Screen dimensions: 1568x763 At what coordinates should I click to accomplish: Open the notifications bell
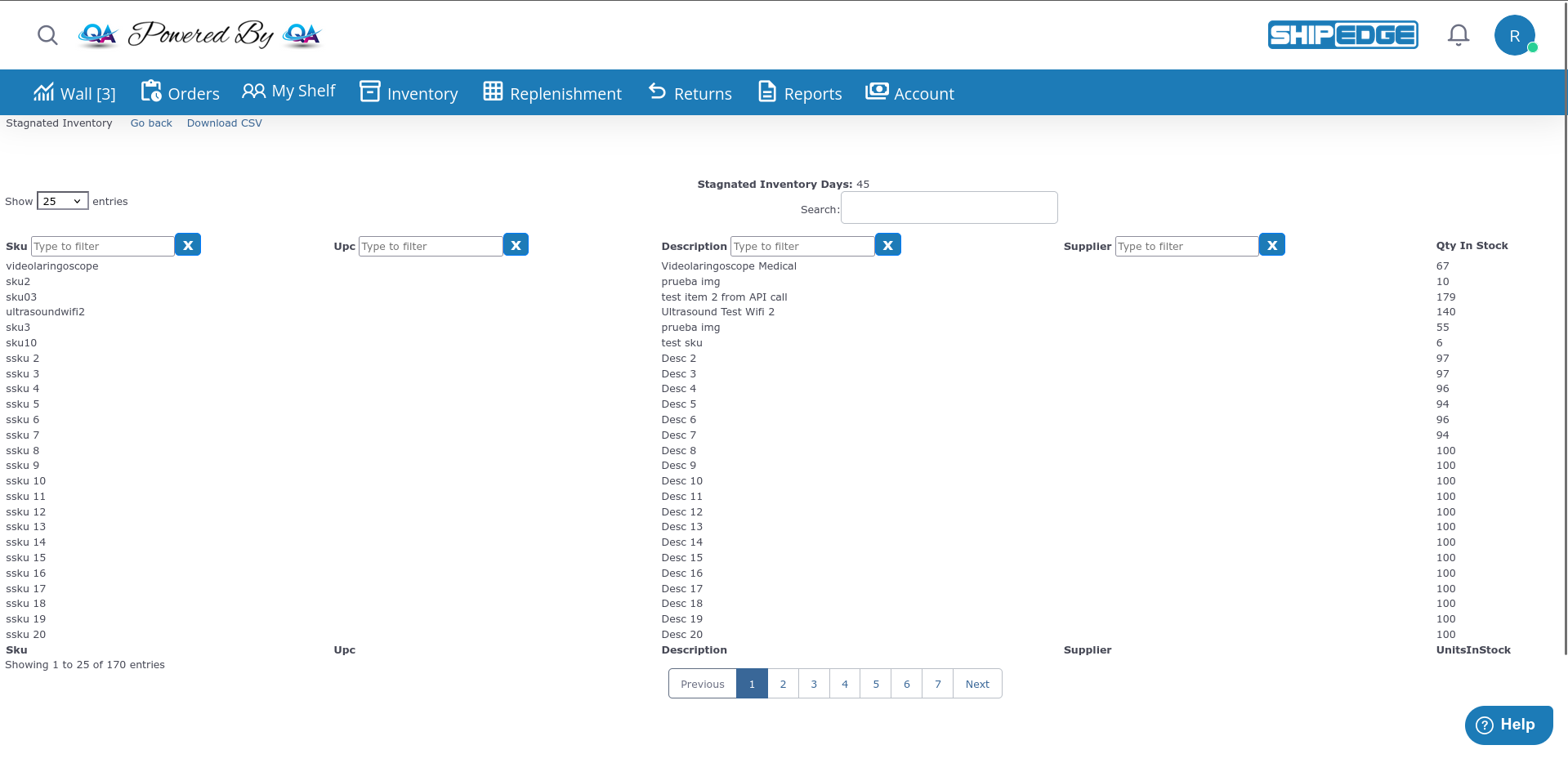coord(1458,35)
